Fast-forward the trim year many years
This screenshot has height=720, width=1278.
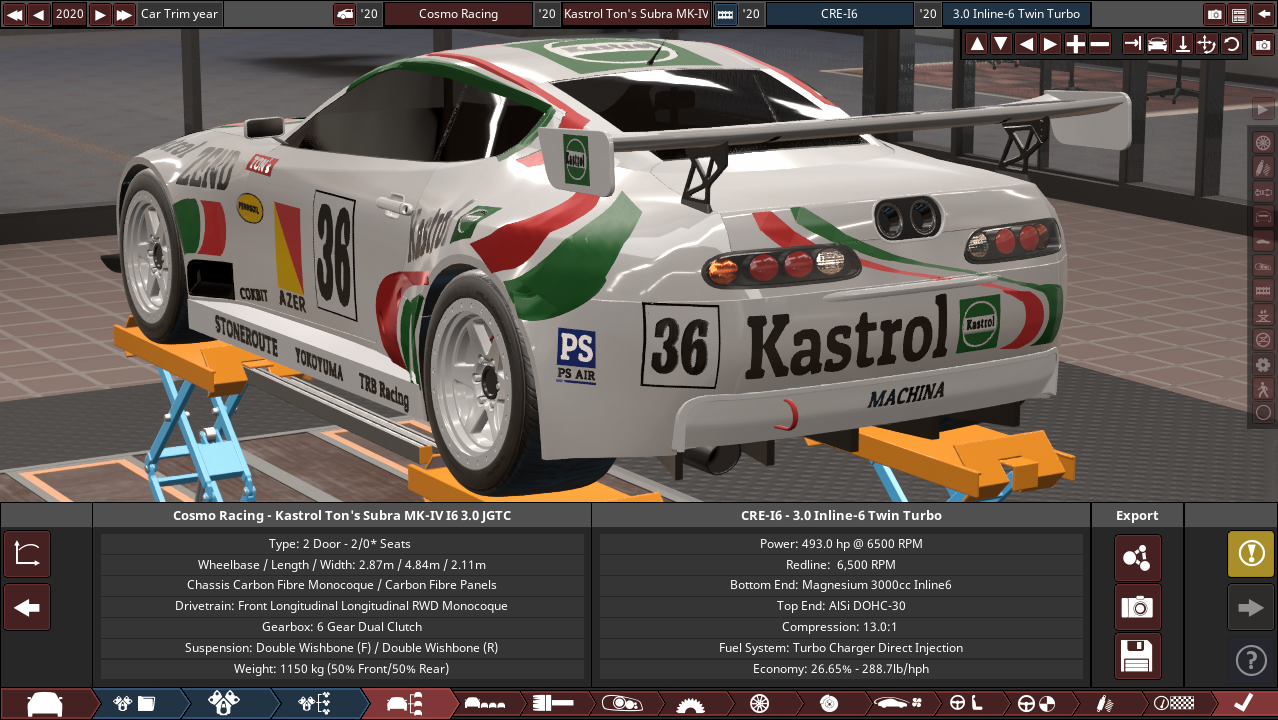click(124, 14)
